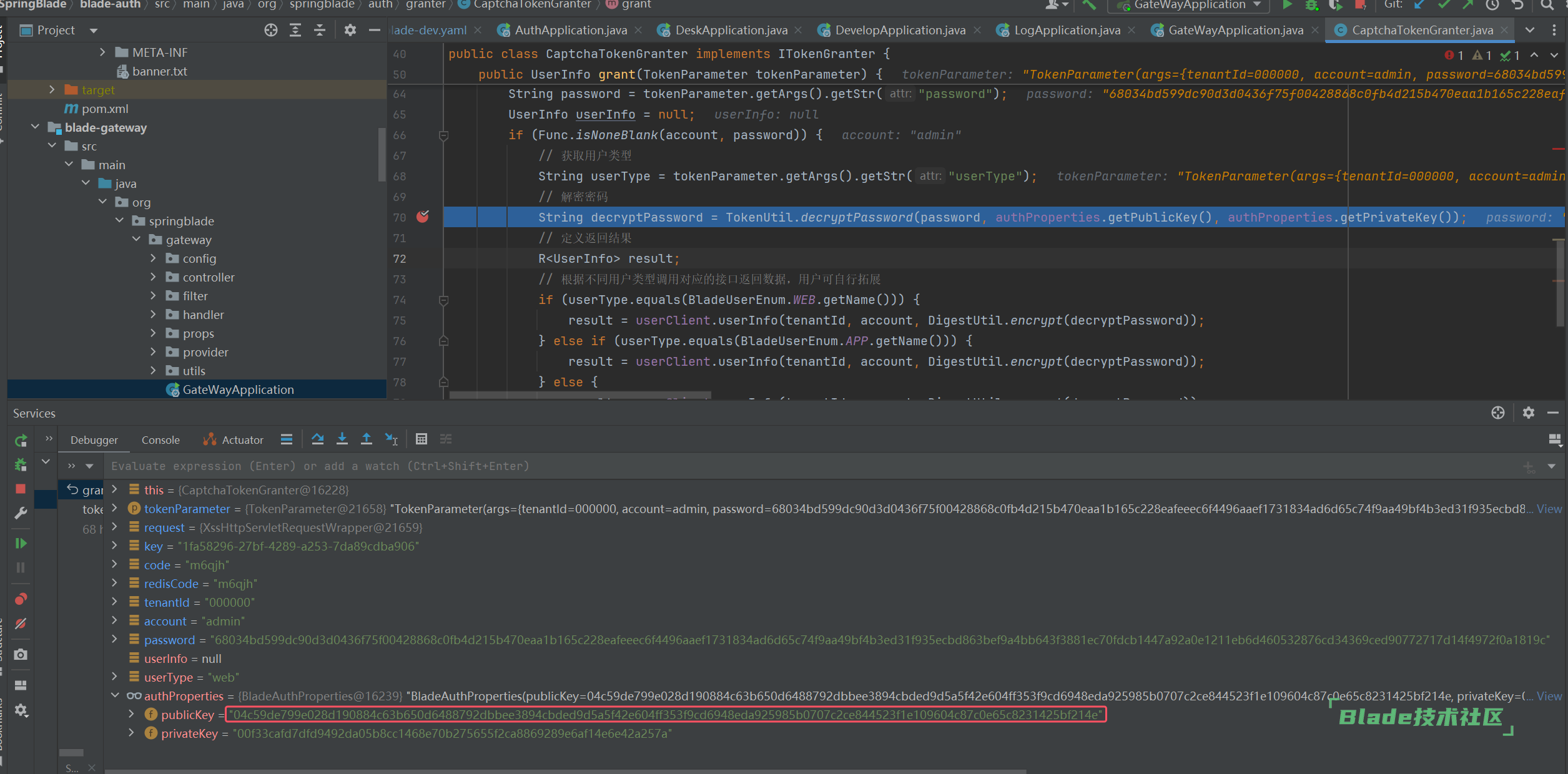Open Project panel settings gear

pos(350,30)
